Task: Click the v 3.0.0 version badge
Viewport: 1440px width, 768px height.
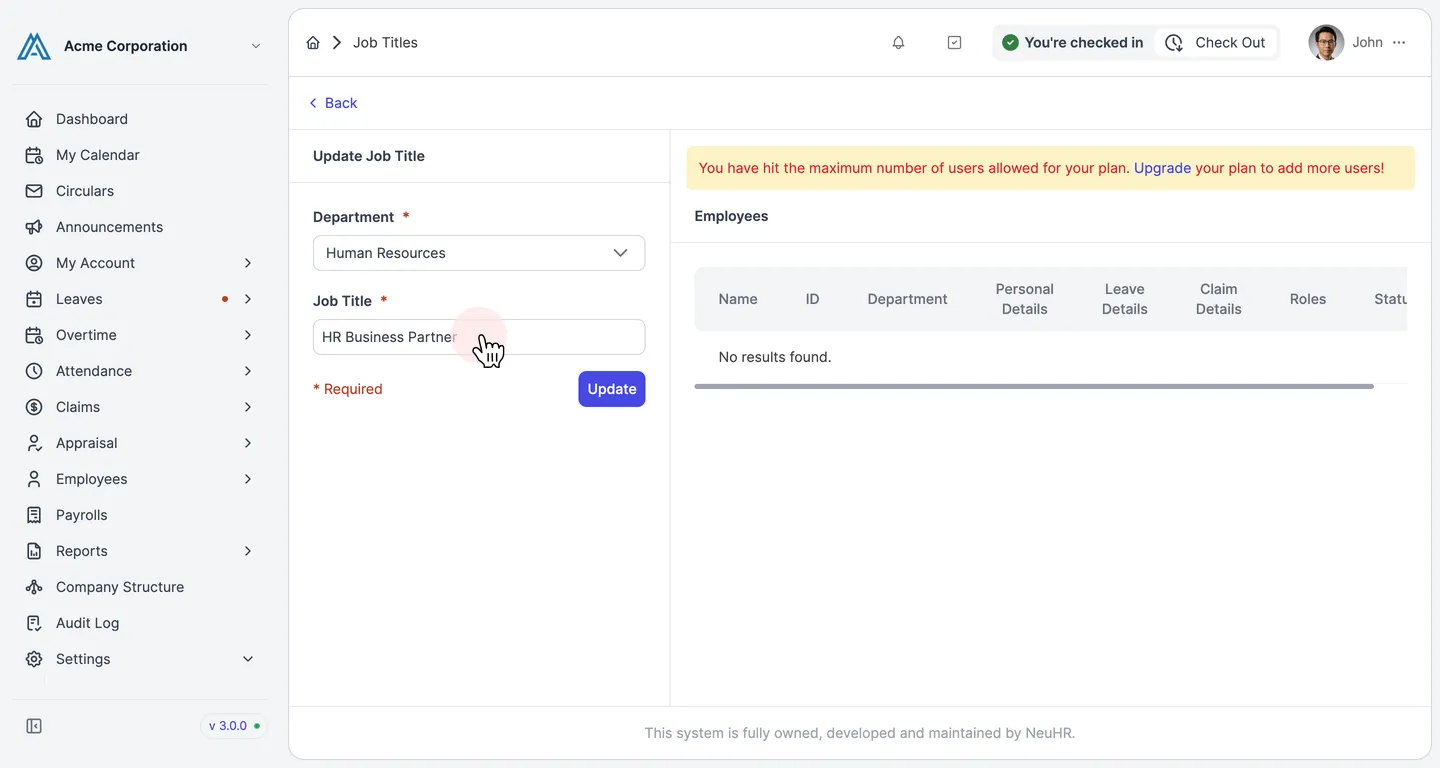Action: (234, 726)
